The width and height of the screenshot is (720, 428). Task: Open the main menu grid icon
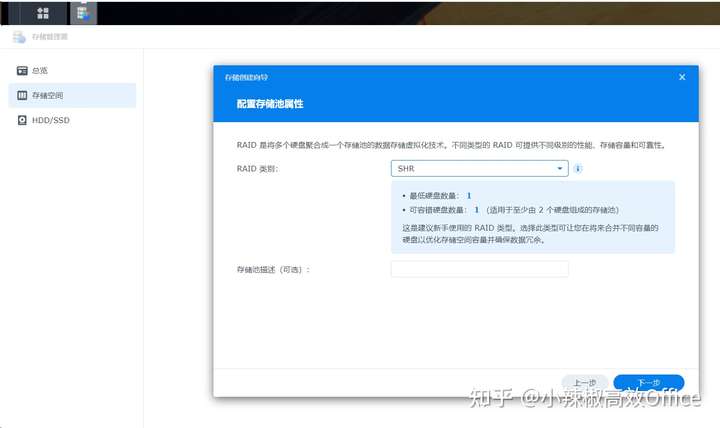pos(43,13)
